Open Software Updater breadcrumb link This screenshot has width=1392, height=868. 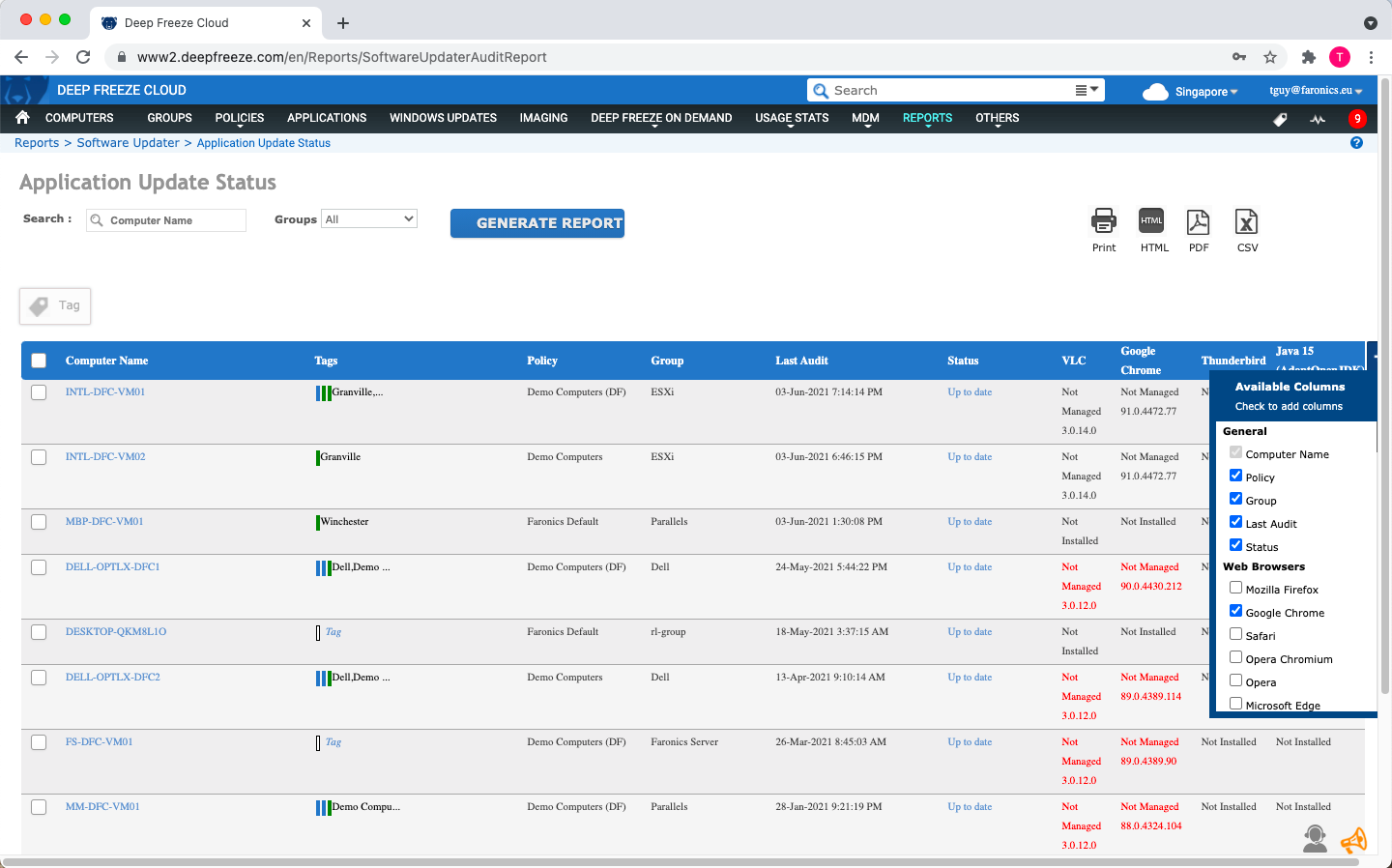tap(129, 143)
